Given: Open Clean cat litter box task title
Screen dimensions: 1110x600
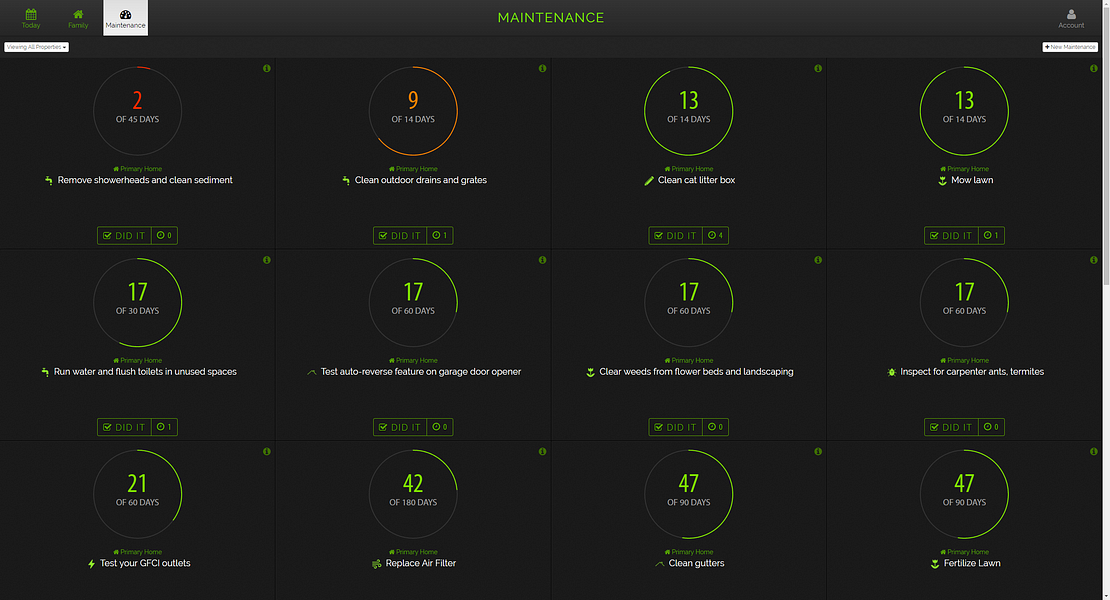Looking at the screenshot, I should [x=697, y=180].
